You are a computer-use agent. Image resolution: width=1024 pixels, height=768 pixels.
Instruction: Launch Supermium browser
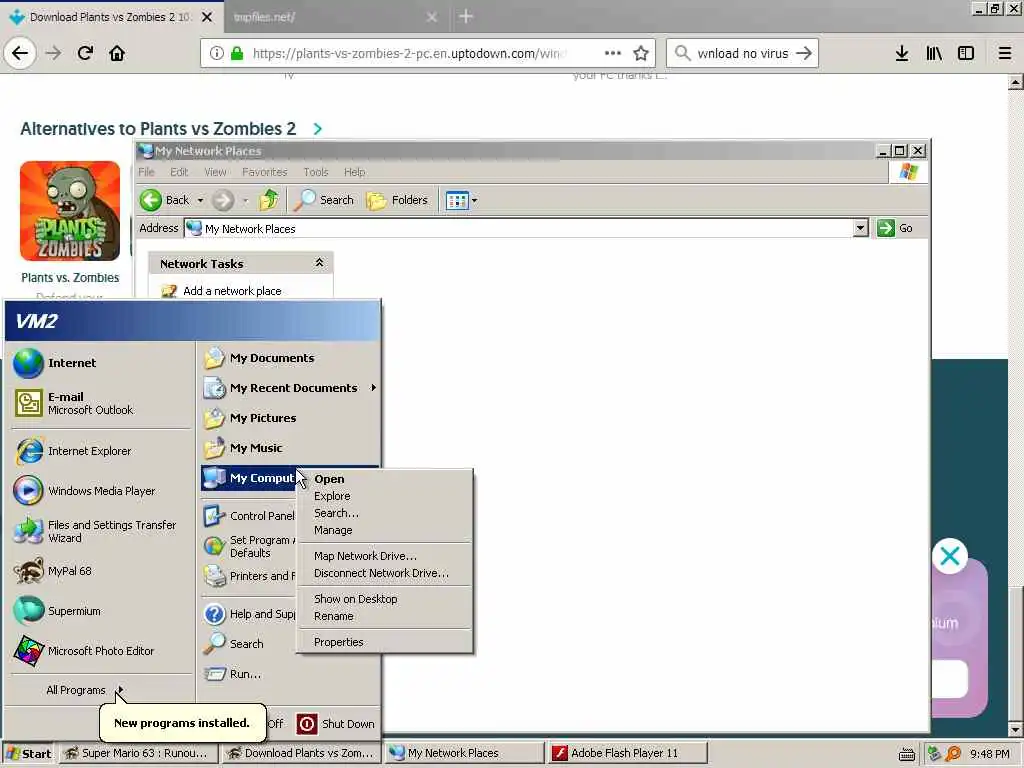[100, 611]
